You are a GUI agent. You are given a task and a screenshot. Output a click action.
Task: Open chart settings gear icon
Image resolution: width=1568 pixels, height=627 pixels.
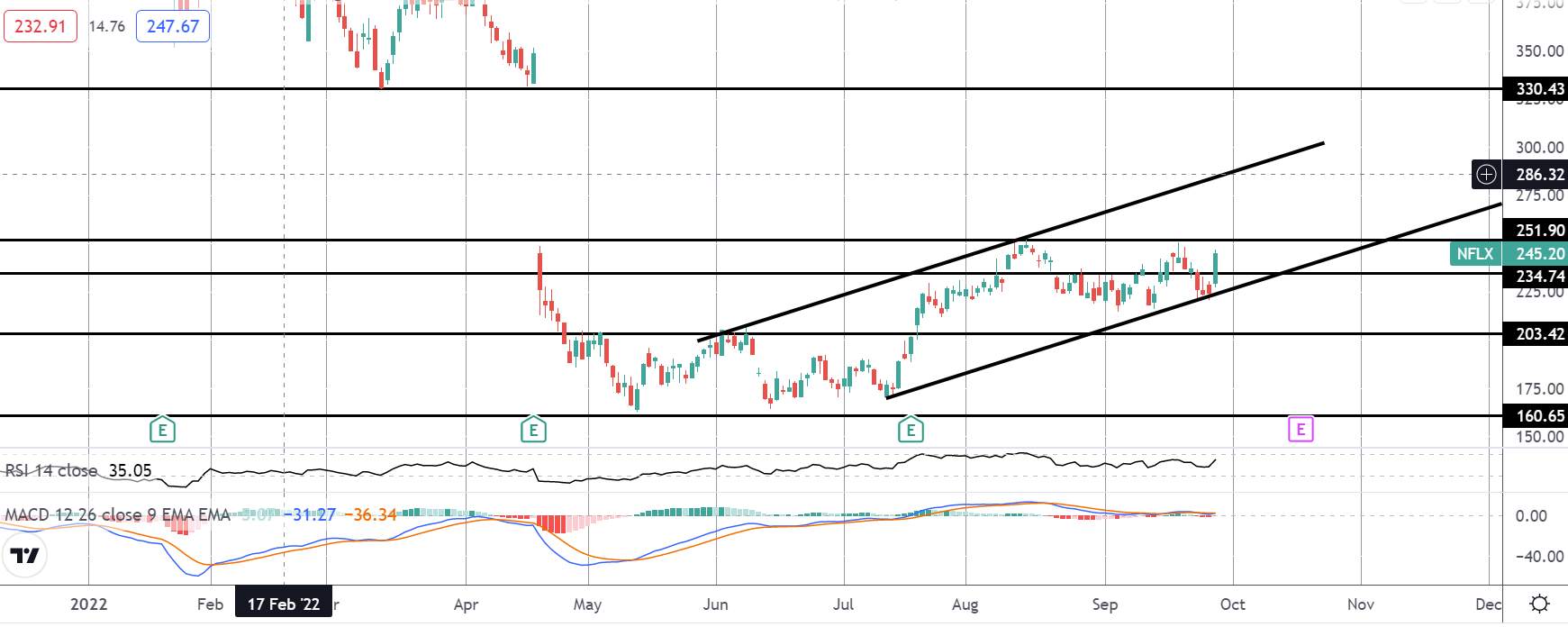pos(1539,604)
